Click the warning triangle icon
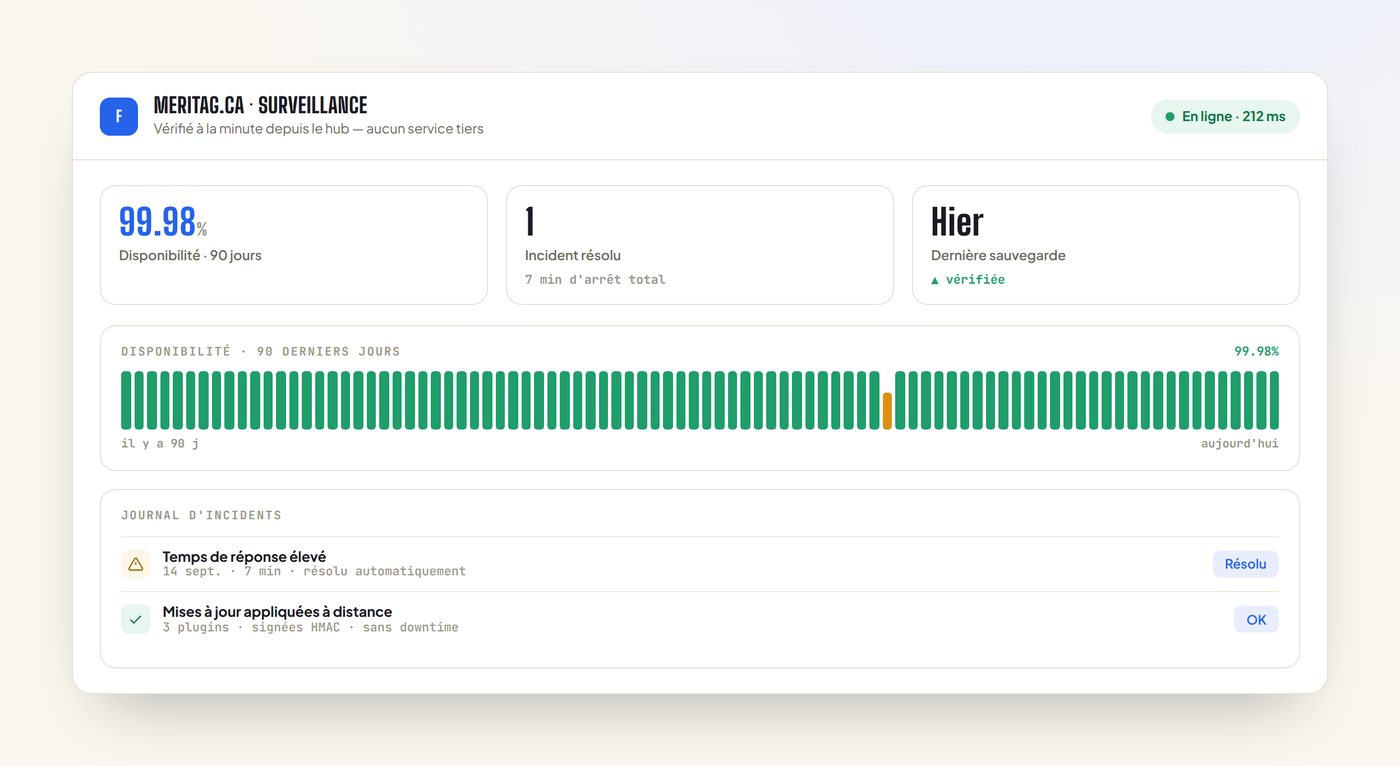Image resolution: width=1400 pixels, height=766 pixels. pos(136,564)
